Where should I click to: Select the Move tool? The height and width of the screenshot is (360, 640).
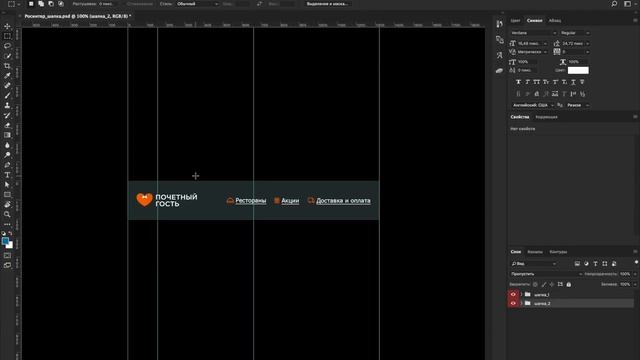7,27
